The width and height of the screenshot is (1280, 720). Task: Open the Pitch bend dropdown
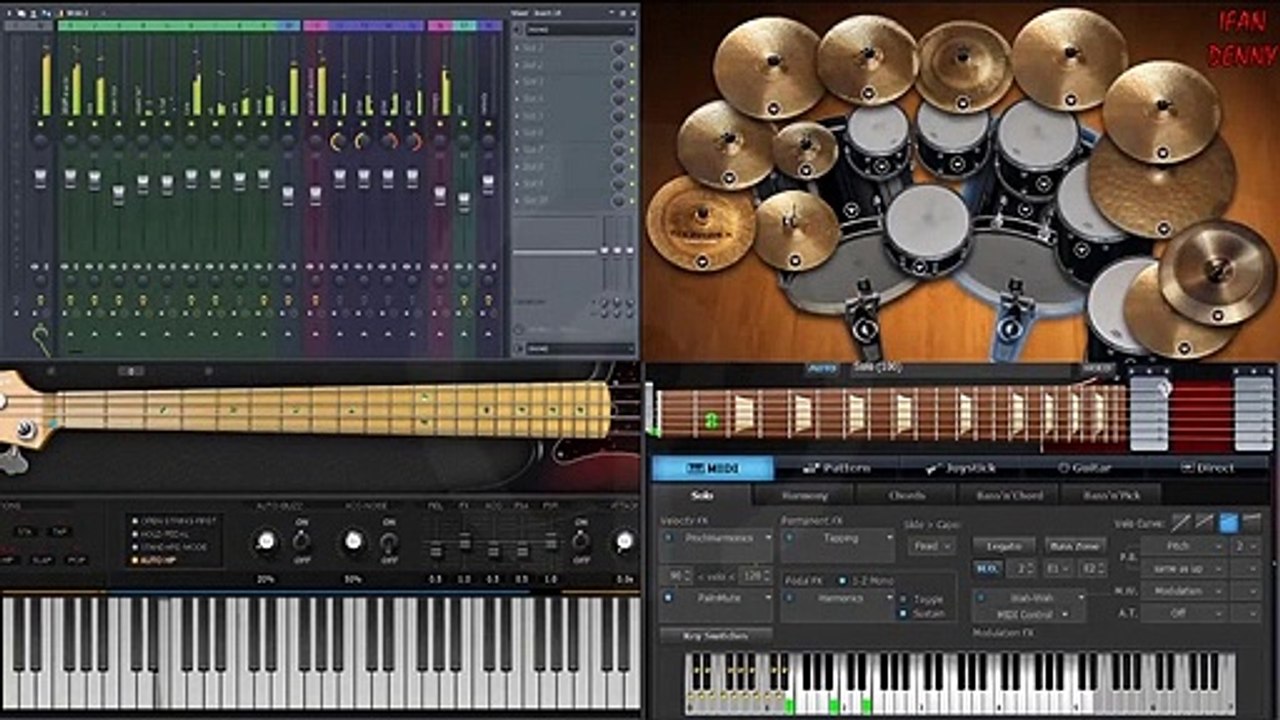click(x=1184, y=547)
